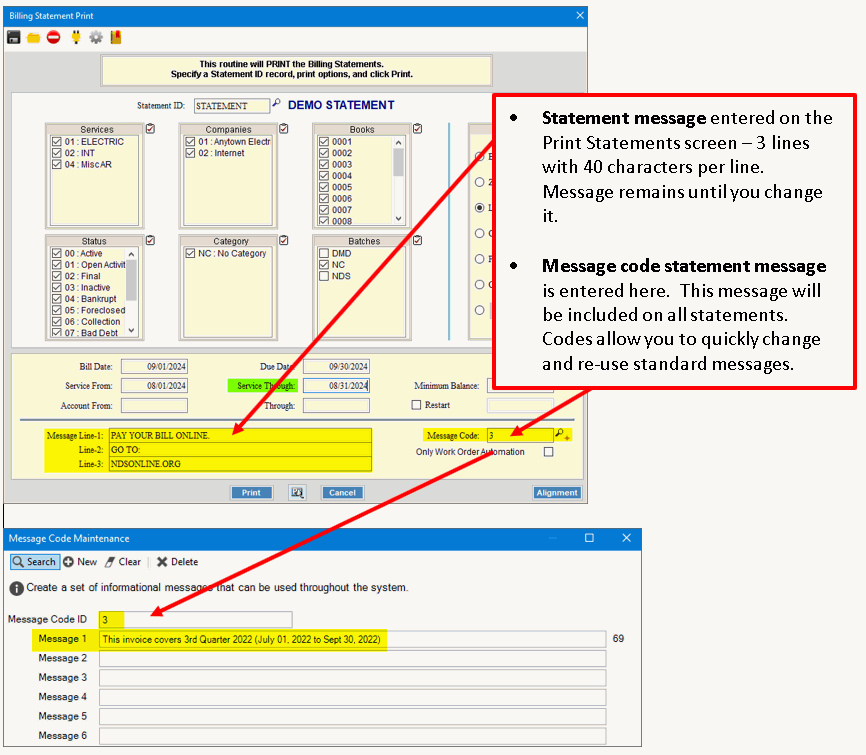Open the yellow folder toolbar icon

coord(34,37)
